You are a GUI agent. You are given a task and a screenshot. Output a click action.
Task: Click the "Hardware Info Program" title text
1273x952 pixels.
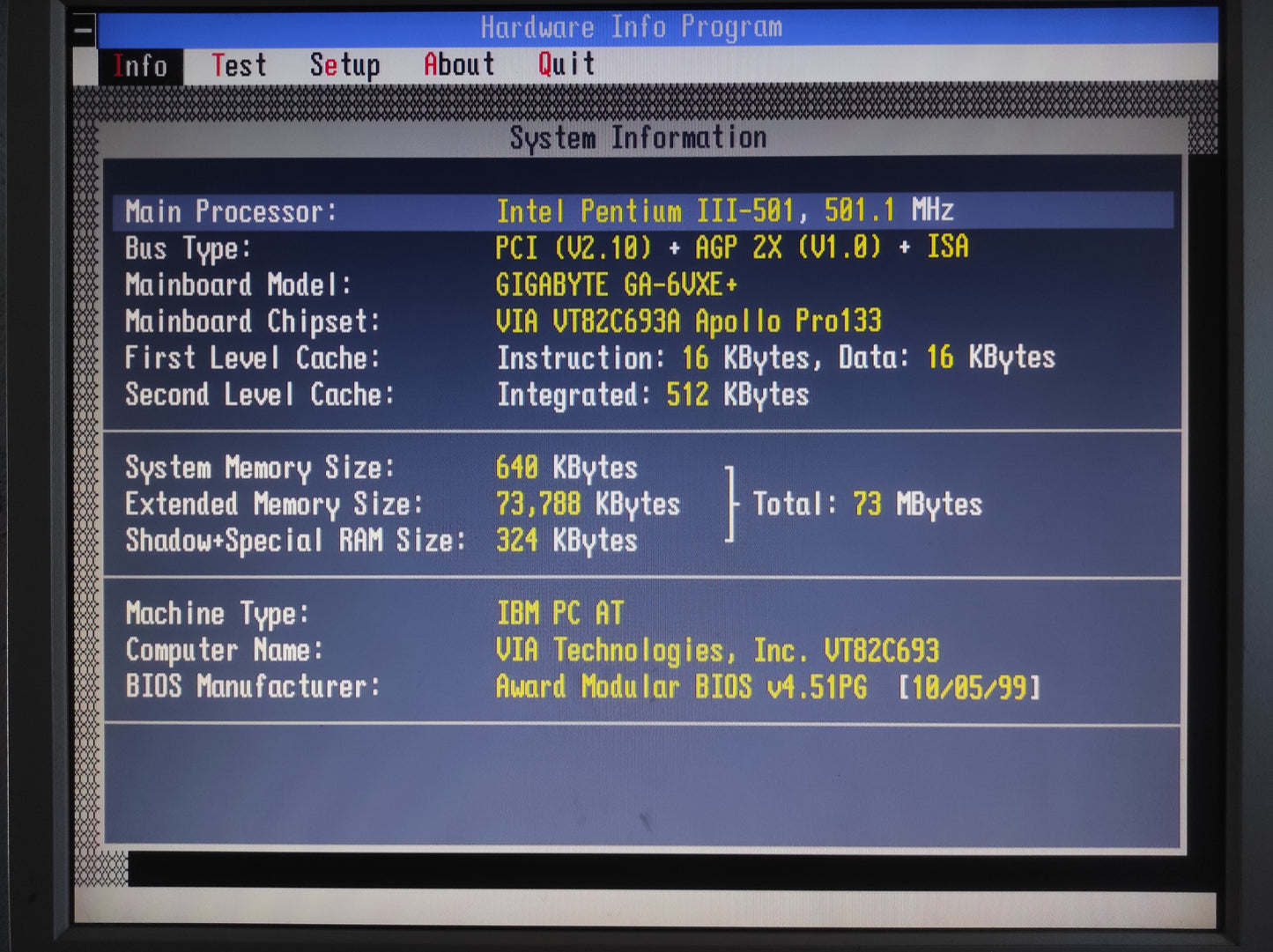click(632, 27)
